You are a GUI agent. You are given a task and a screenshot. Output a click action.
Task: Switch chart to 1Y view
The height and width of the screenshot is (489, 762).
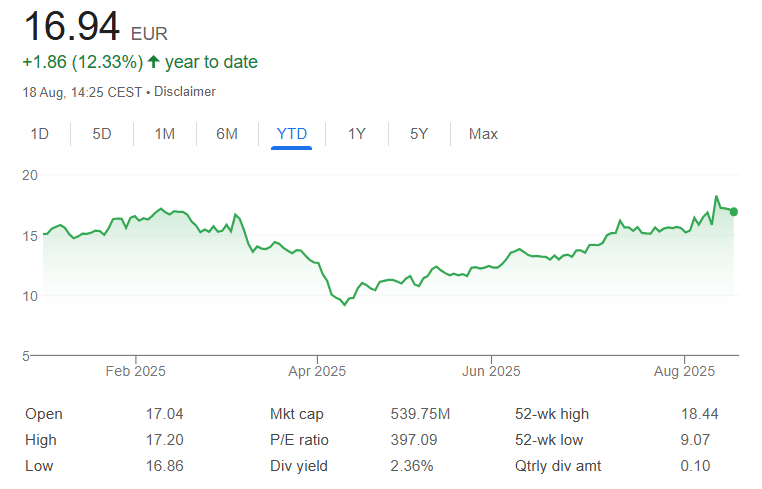point(356,134)
